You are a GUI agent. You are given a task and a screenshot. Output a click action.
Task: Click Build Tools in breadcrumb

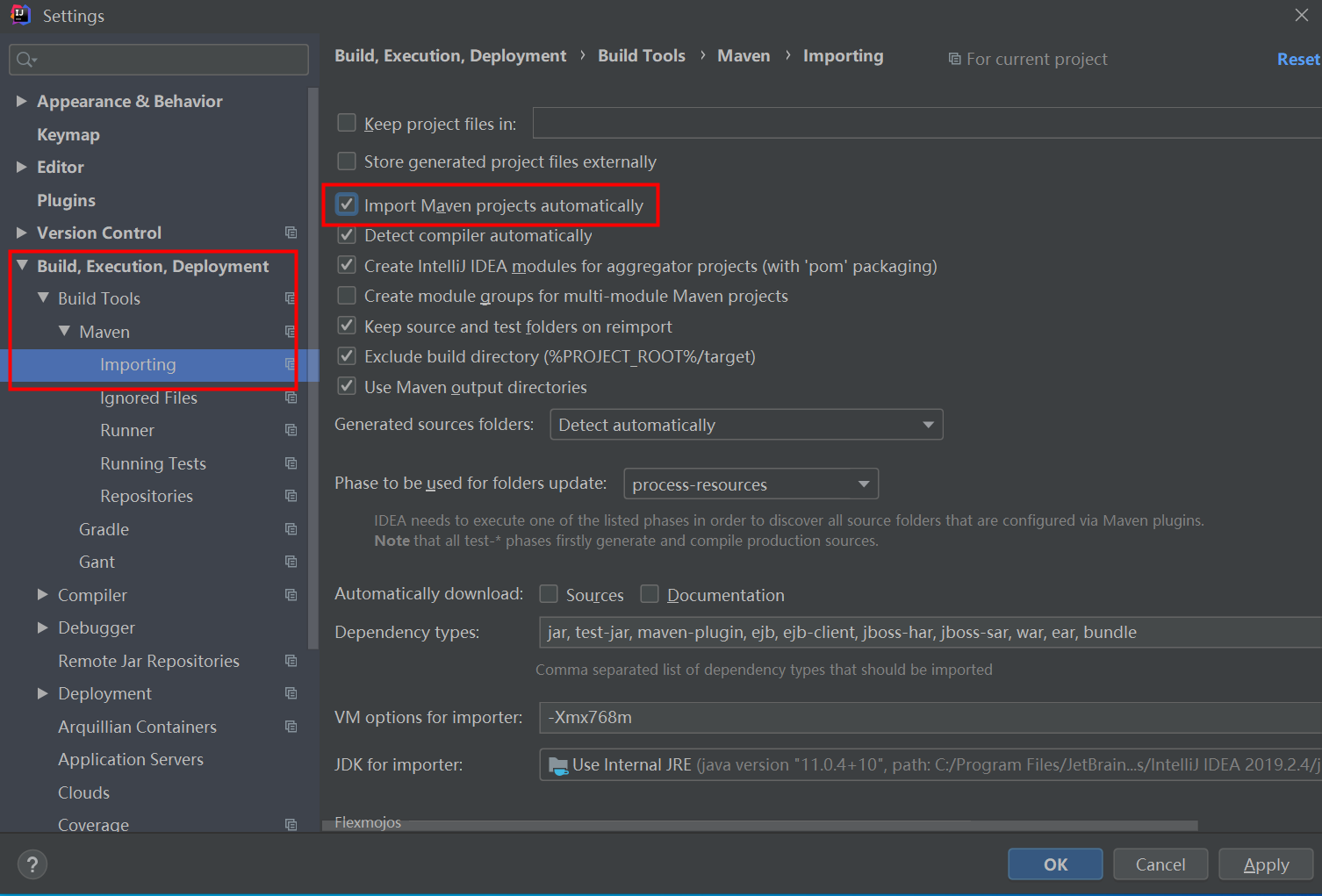click(642, 55)
